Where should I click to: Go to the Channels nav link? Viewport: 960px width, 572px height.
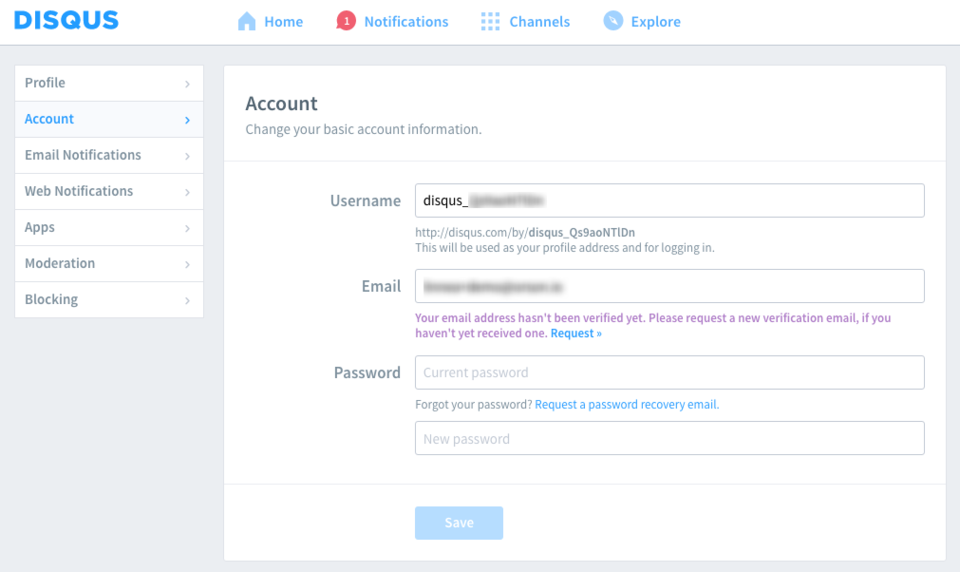[x=539, y=21]
